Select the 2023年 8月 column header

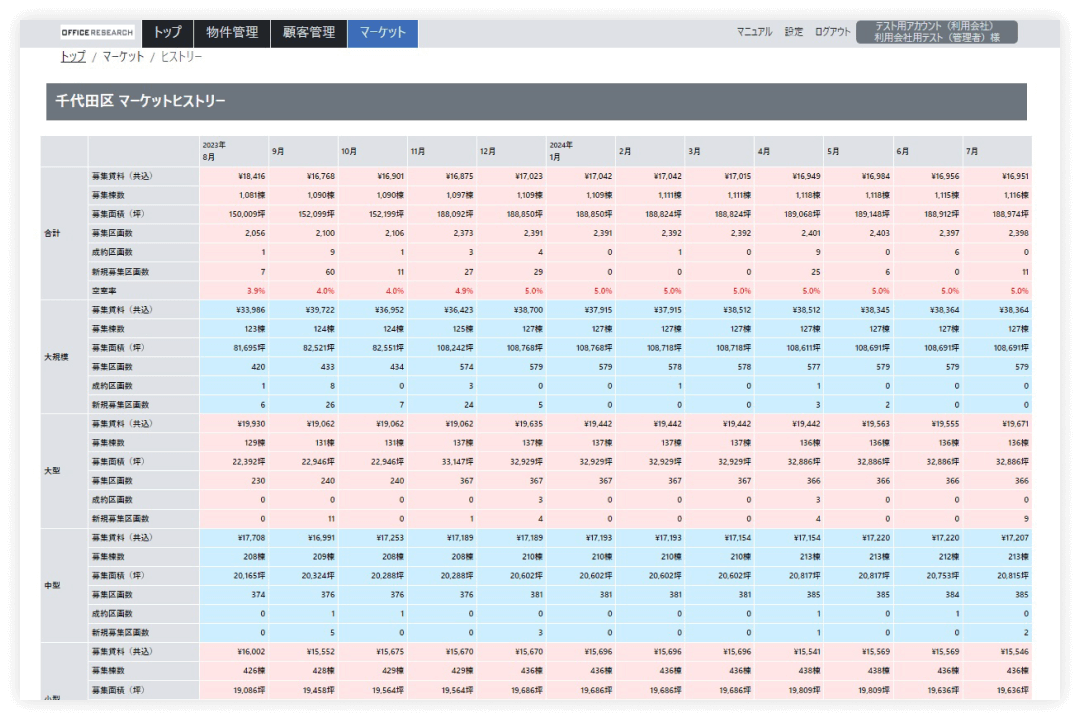point(233,151)
